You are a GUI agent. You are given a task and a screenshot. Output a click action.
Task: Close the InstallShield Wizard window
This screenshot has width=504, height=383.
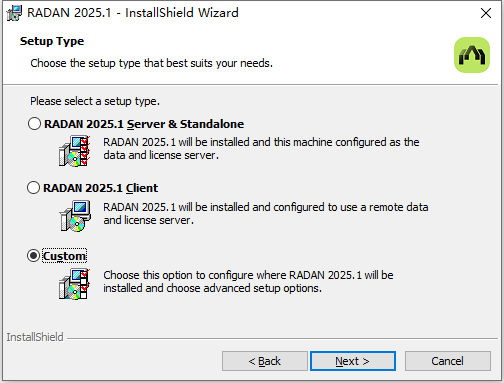pos(486,13)
